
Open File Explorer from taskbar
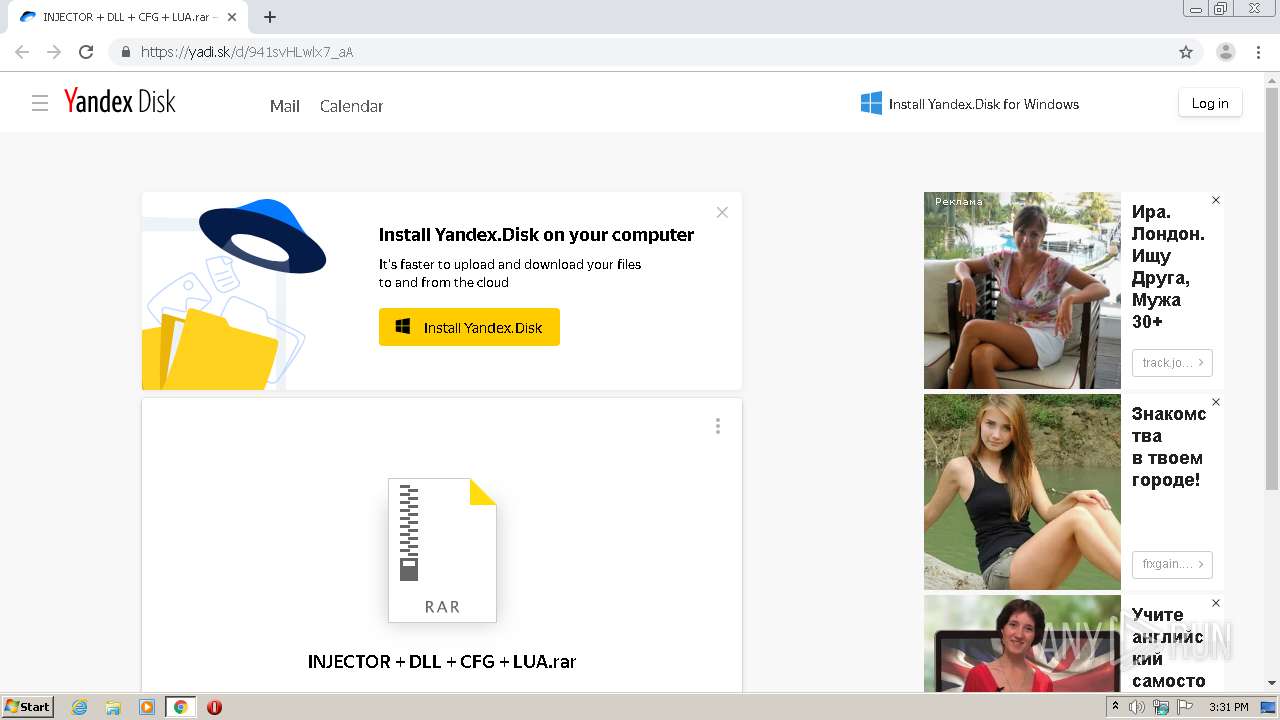(x=113, y=707)
